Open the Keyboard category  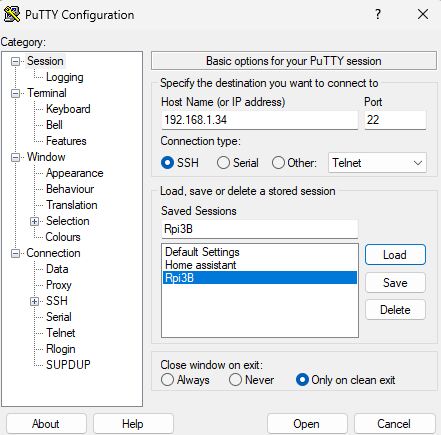[68, 109]
